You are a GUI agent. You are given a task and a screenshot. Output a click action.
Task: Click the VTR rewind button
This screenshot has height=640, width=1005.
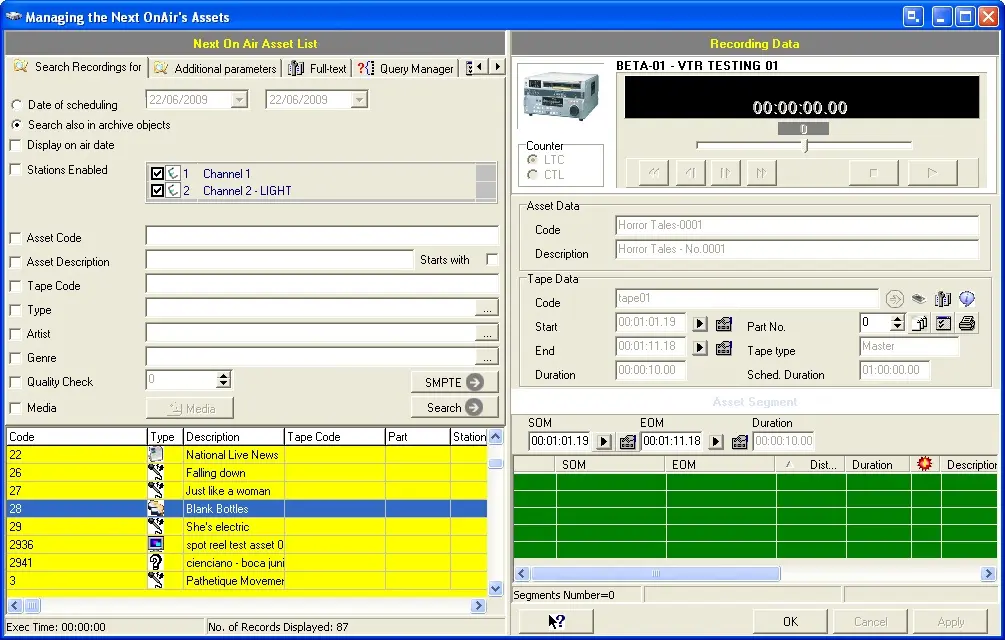click(x=654, y=173)
